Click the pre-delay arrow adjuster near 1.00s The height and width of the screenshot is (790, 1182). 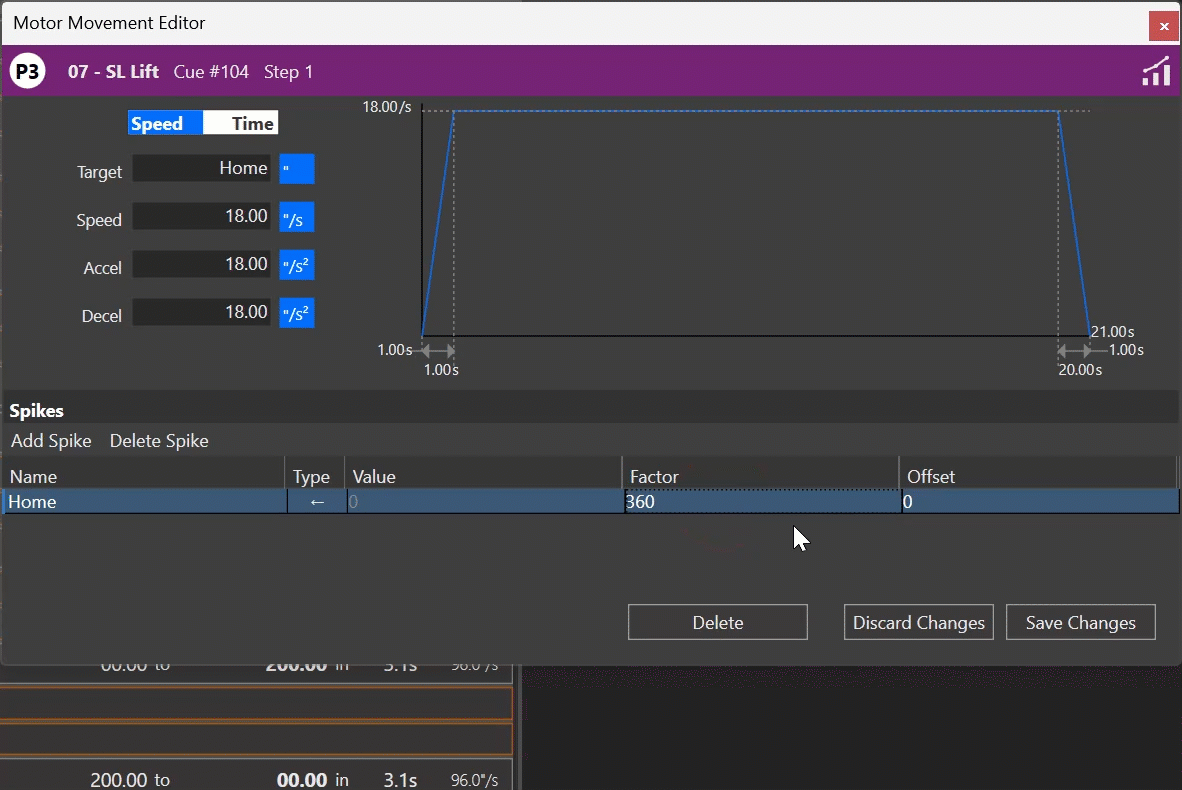[x=437, y=350]
